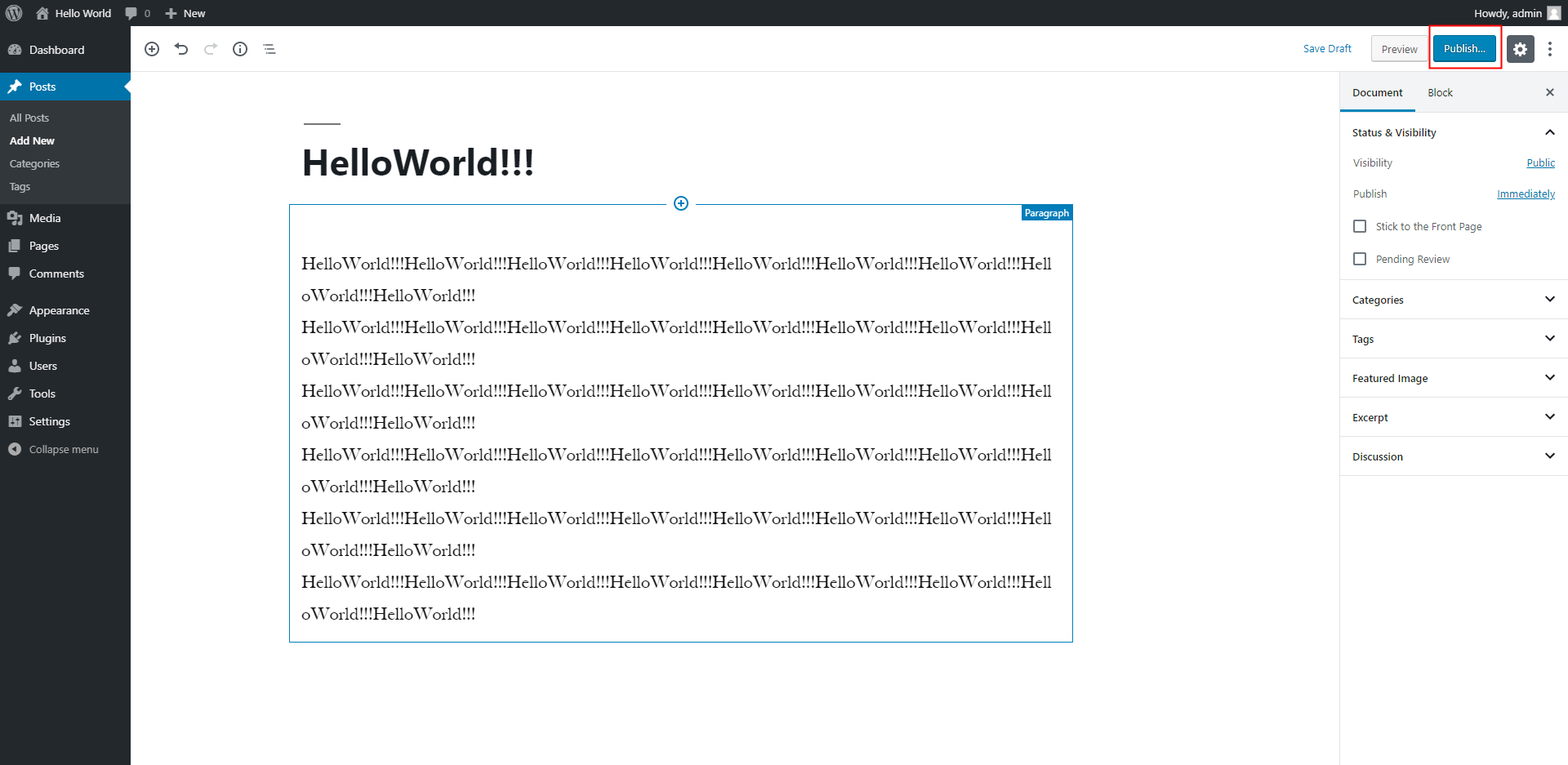Click the Add block plus icon in toolbar
Viewport: 1568px width, 765px height.
[x=152, y=49]
